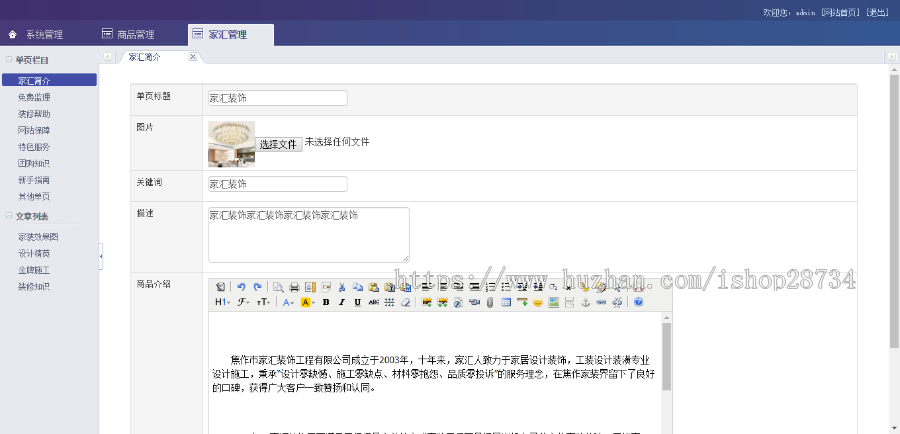Image resolution: width=900 pixels, height=434 pixels.
Task: Paste as plain text icon
Action: 389,287
